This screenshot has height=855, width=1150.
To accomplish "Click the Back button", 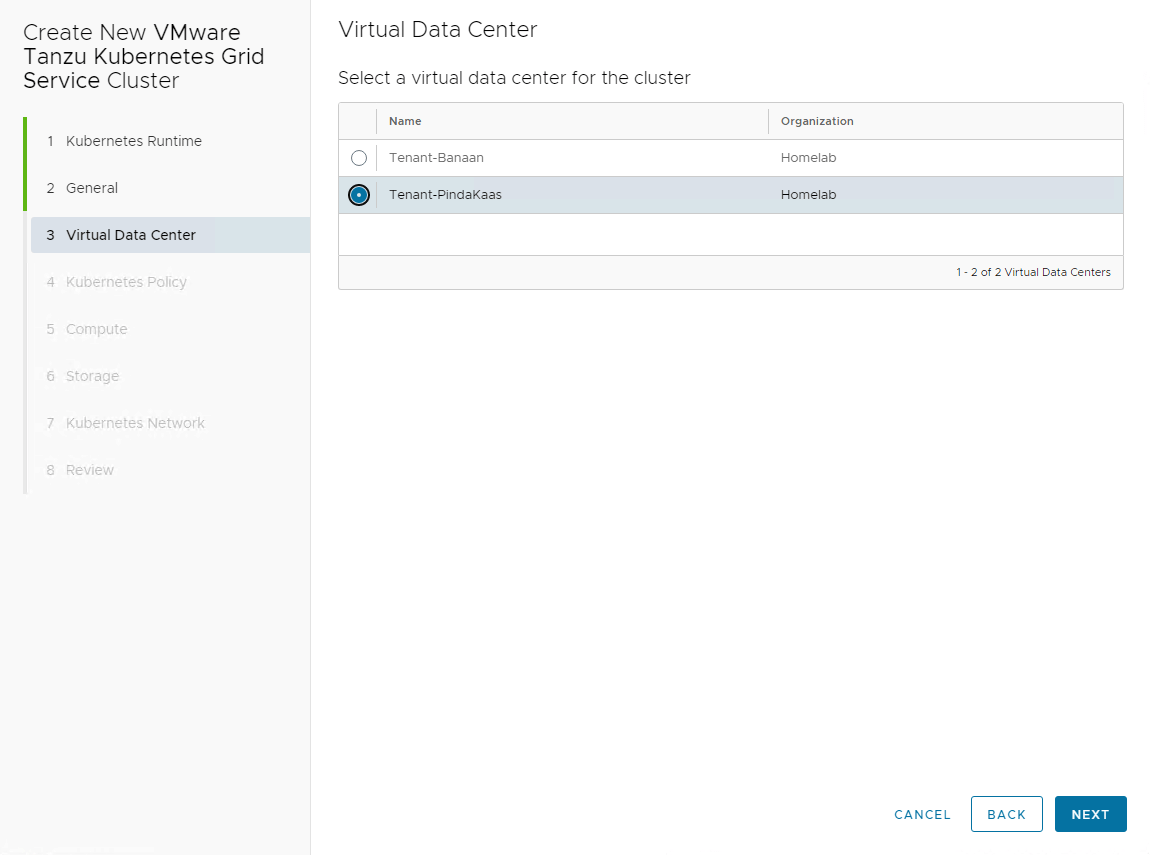I will point(1006,814).
